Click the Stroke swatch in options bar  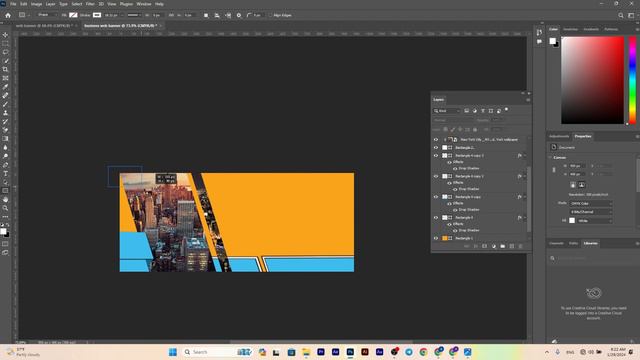coord(97,15)
